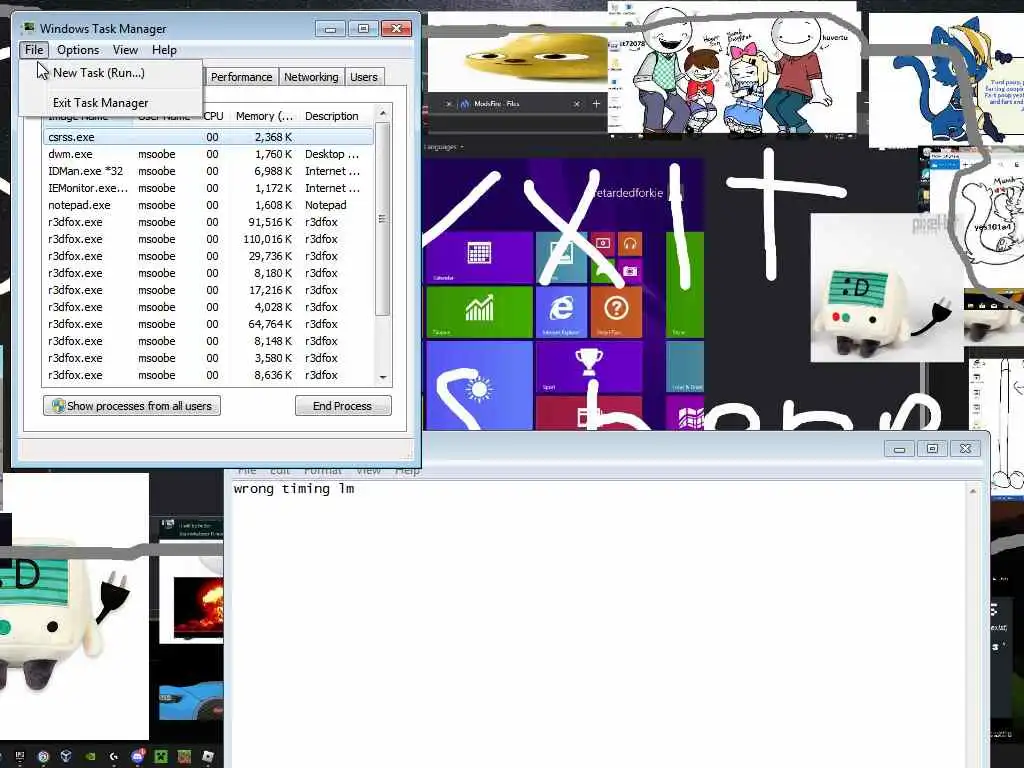
Task: Choose New Task (Run...) from File menu
Action: (99, 73)
